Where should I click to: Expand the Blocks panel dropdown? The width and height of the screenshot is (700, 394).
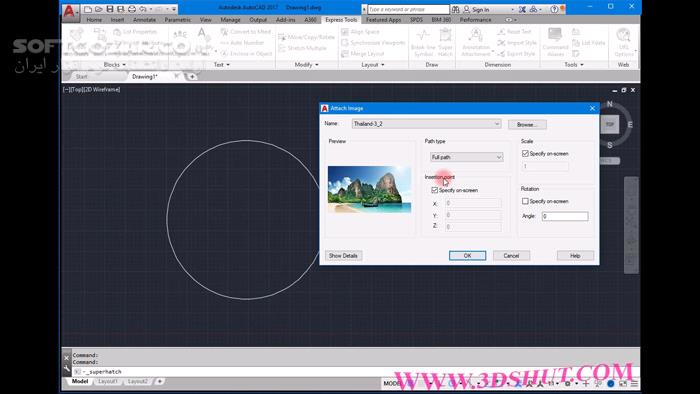point(115,65)
